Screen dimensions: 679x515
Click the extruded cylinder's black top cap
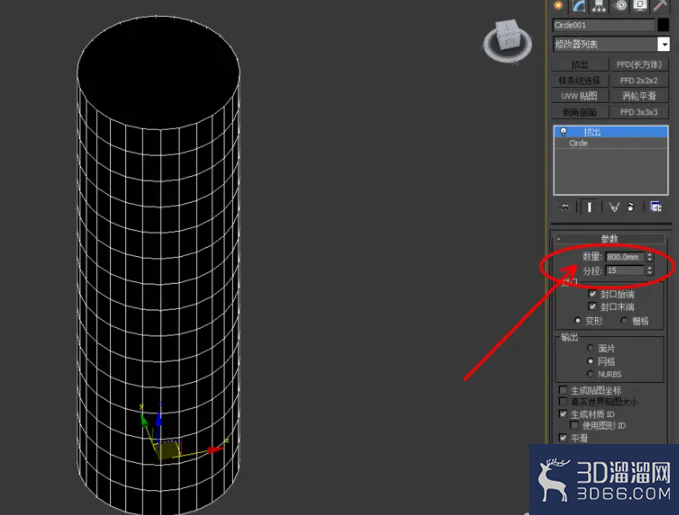point(158,72)
